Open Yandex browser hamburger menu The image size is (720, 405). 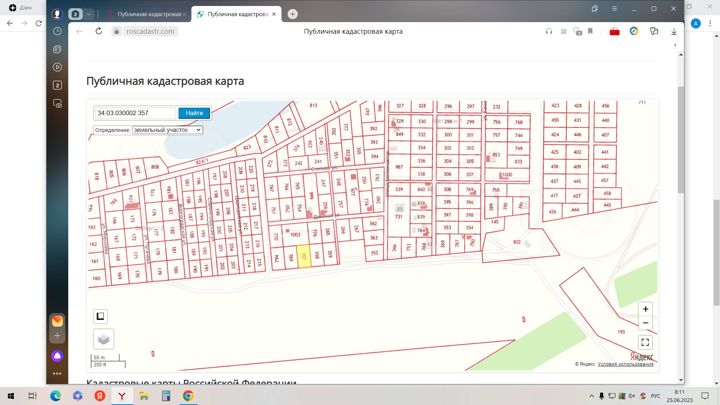[614, 9]
